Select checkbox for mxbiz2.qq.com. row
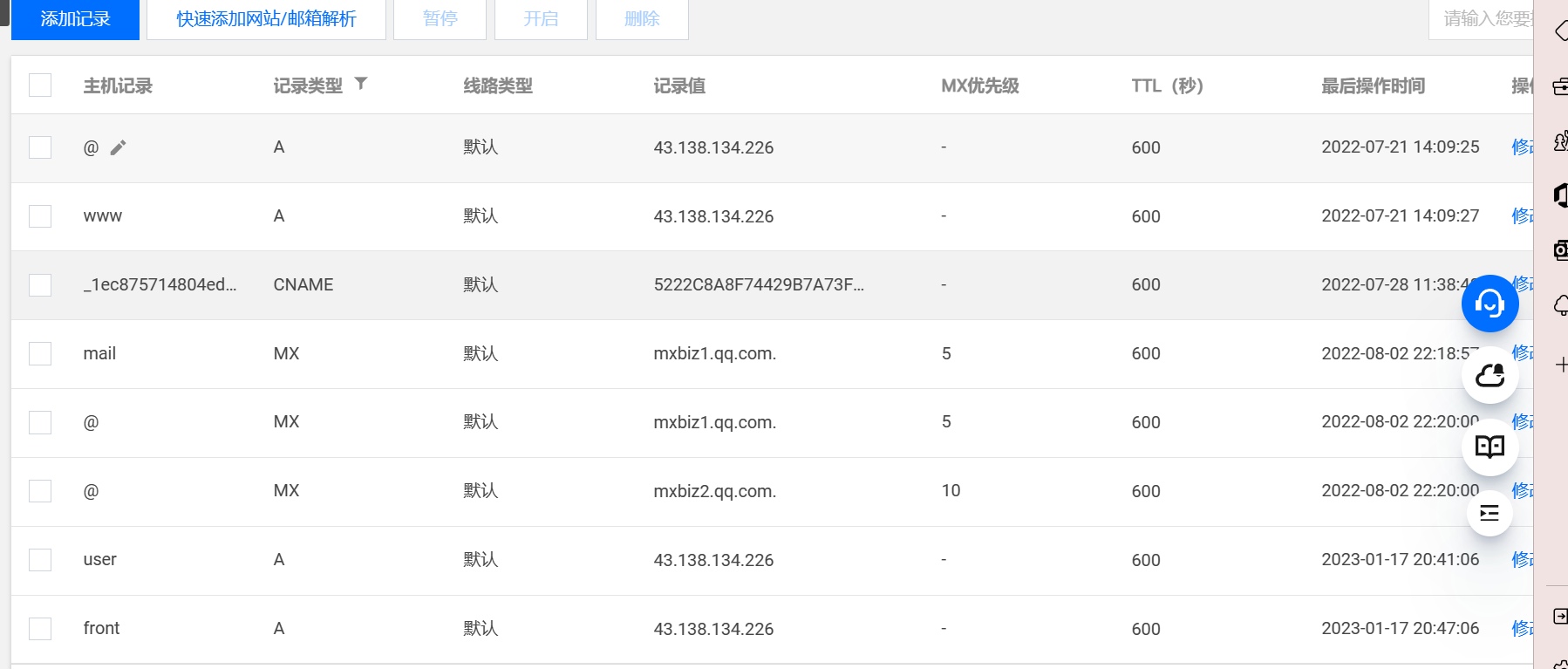 tap(40, 491)
